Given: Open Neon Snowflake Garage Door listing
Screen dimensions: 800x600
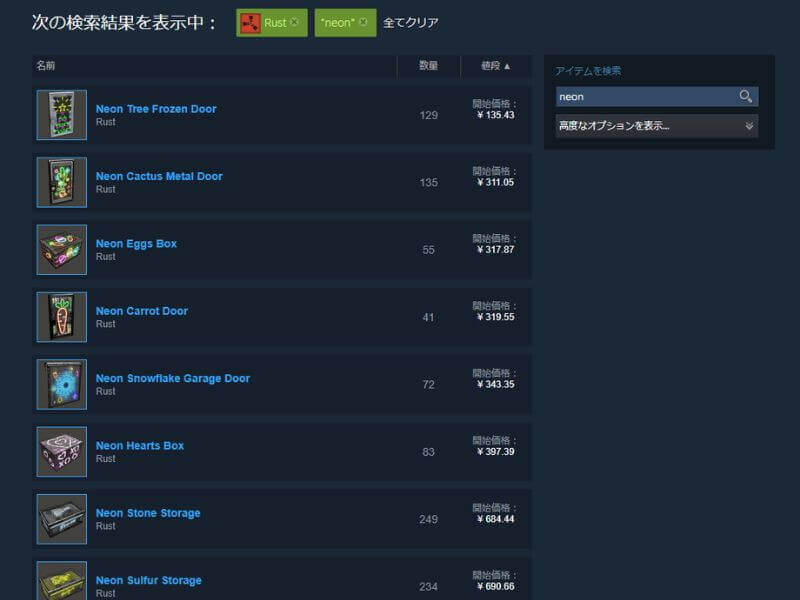Looking at the screenshot, I should point(173,378).
